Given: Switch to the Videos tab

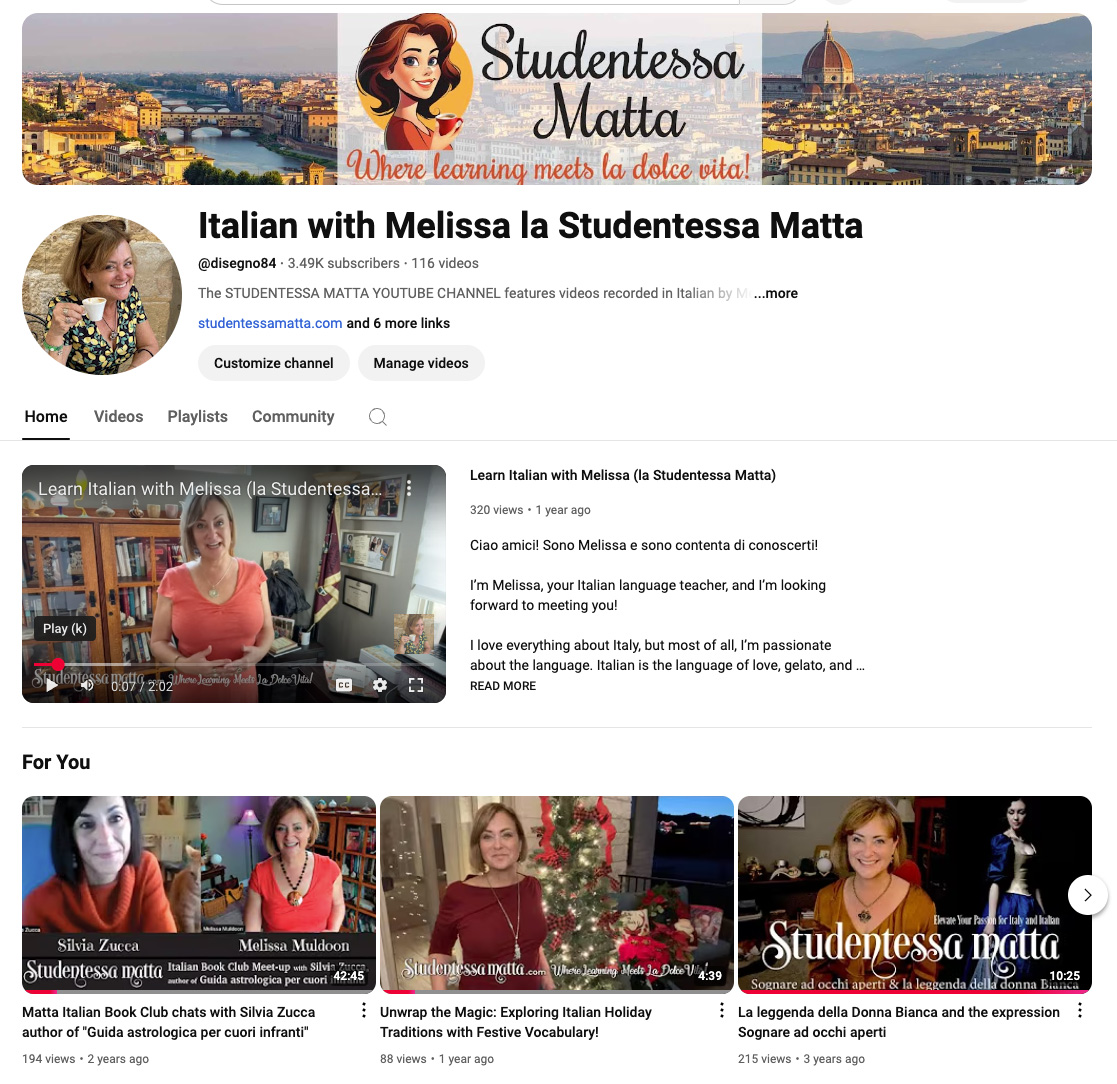Looking at the screenshot, I should click(118, 417).
